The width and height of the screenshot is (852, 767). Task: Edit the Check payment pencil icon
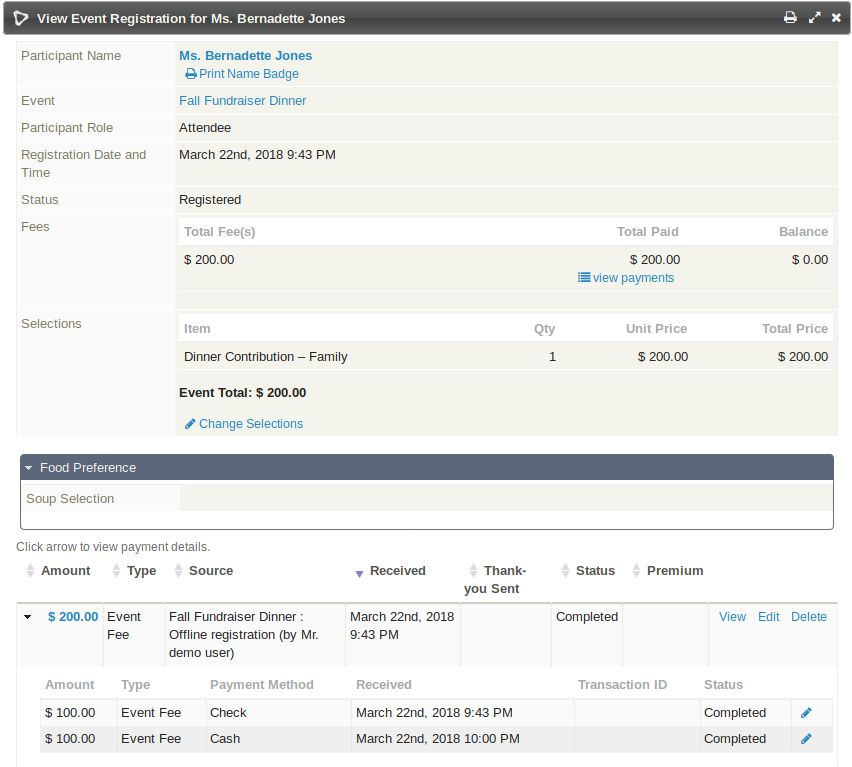(x=806, y=713)
